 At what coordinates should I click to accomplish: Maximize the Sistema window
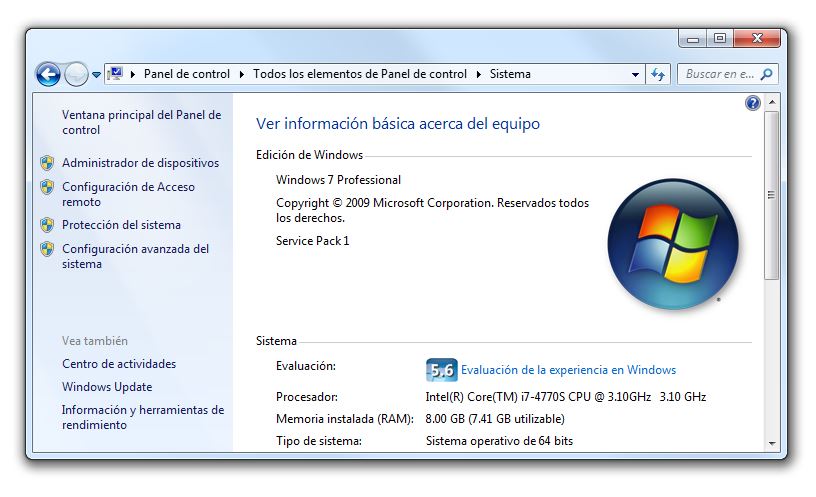[720, 39]
